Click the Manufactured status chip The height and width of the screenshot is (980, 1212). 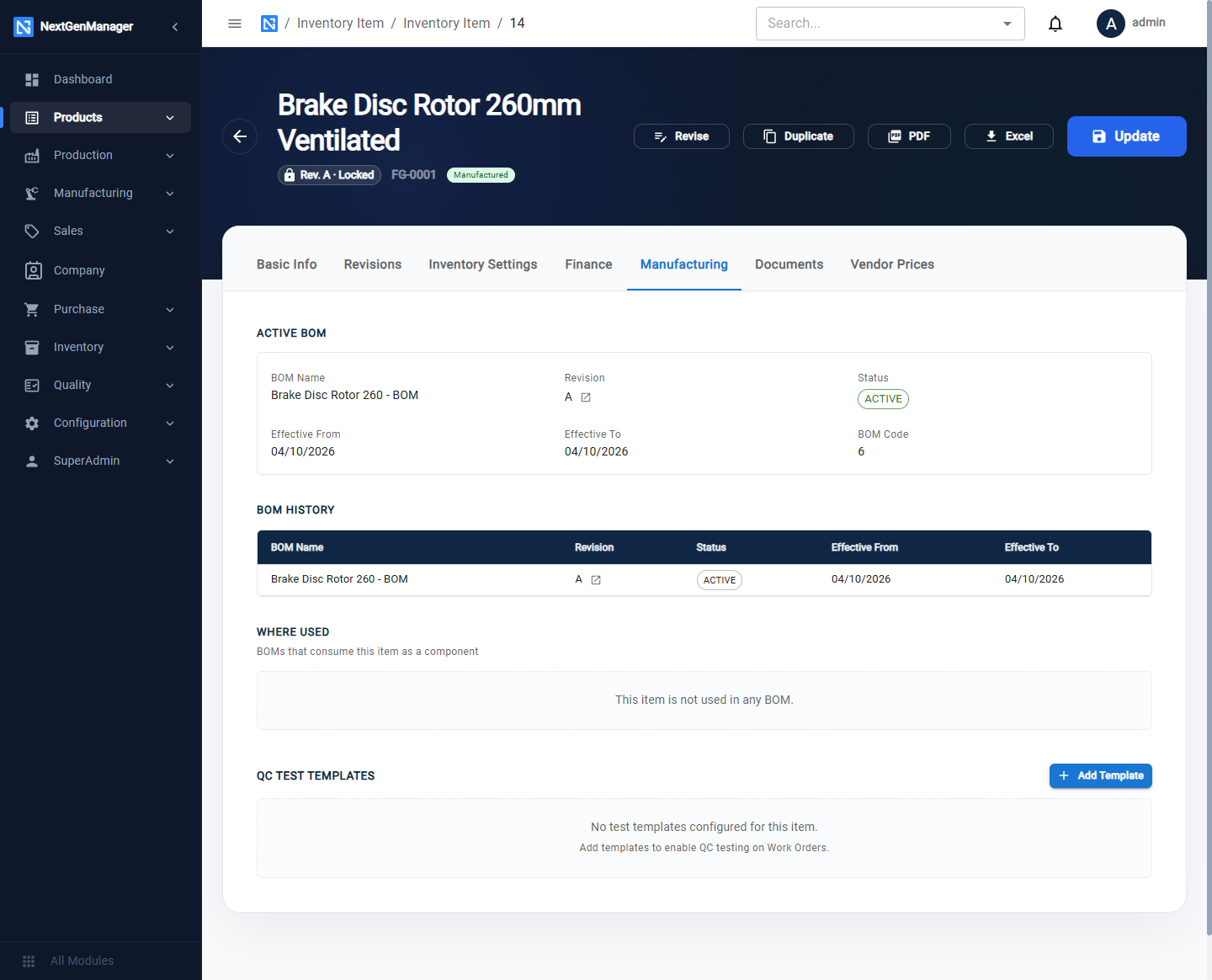coord(481,175)
